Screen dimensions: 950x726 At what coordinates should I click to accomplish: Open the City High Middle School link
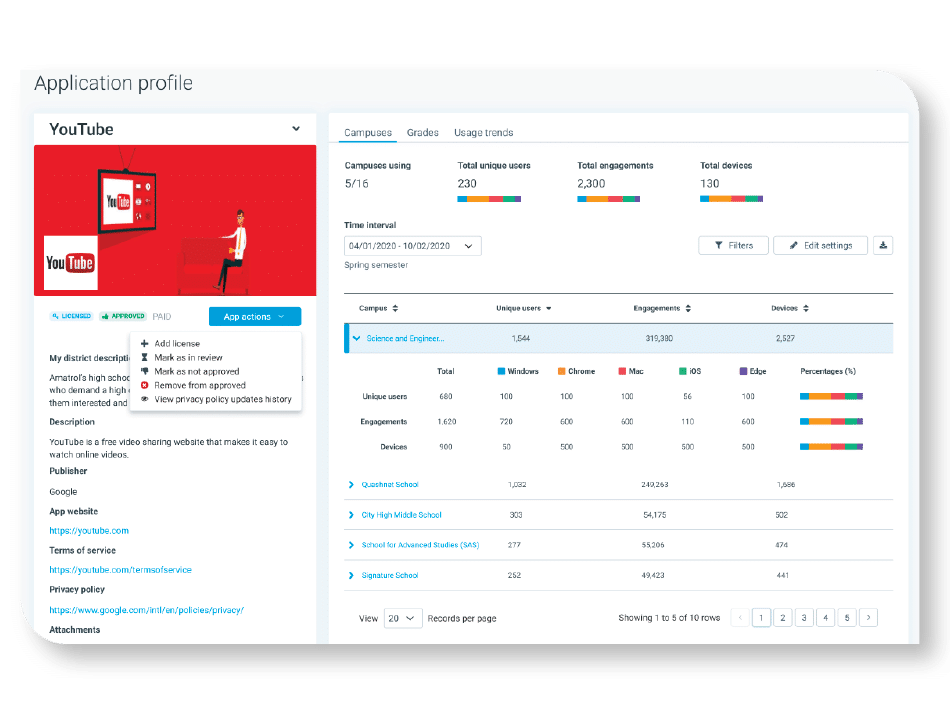pos(401,515)
